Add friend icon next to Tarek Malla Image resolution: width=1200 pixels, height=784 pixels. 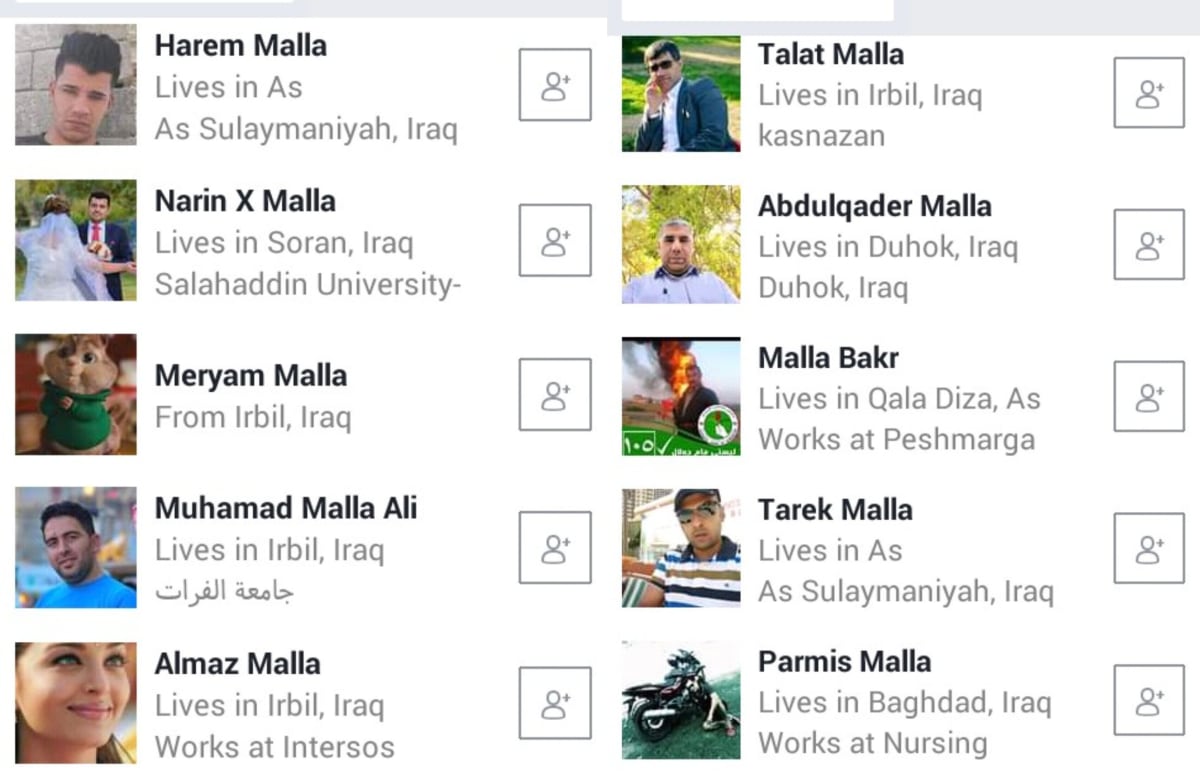pos(1149,548)
